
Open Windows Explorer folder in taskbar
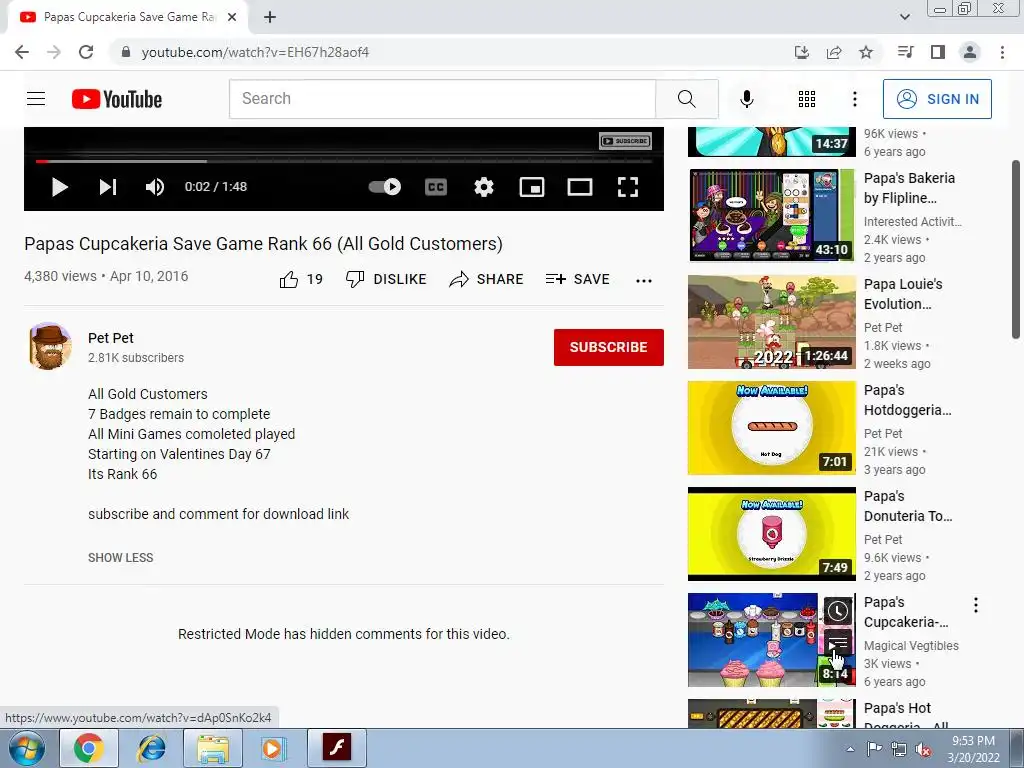(x=213, y=748)
